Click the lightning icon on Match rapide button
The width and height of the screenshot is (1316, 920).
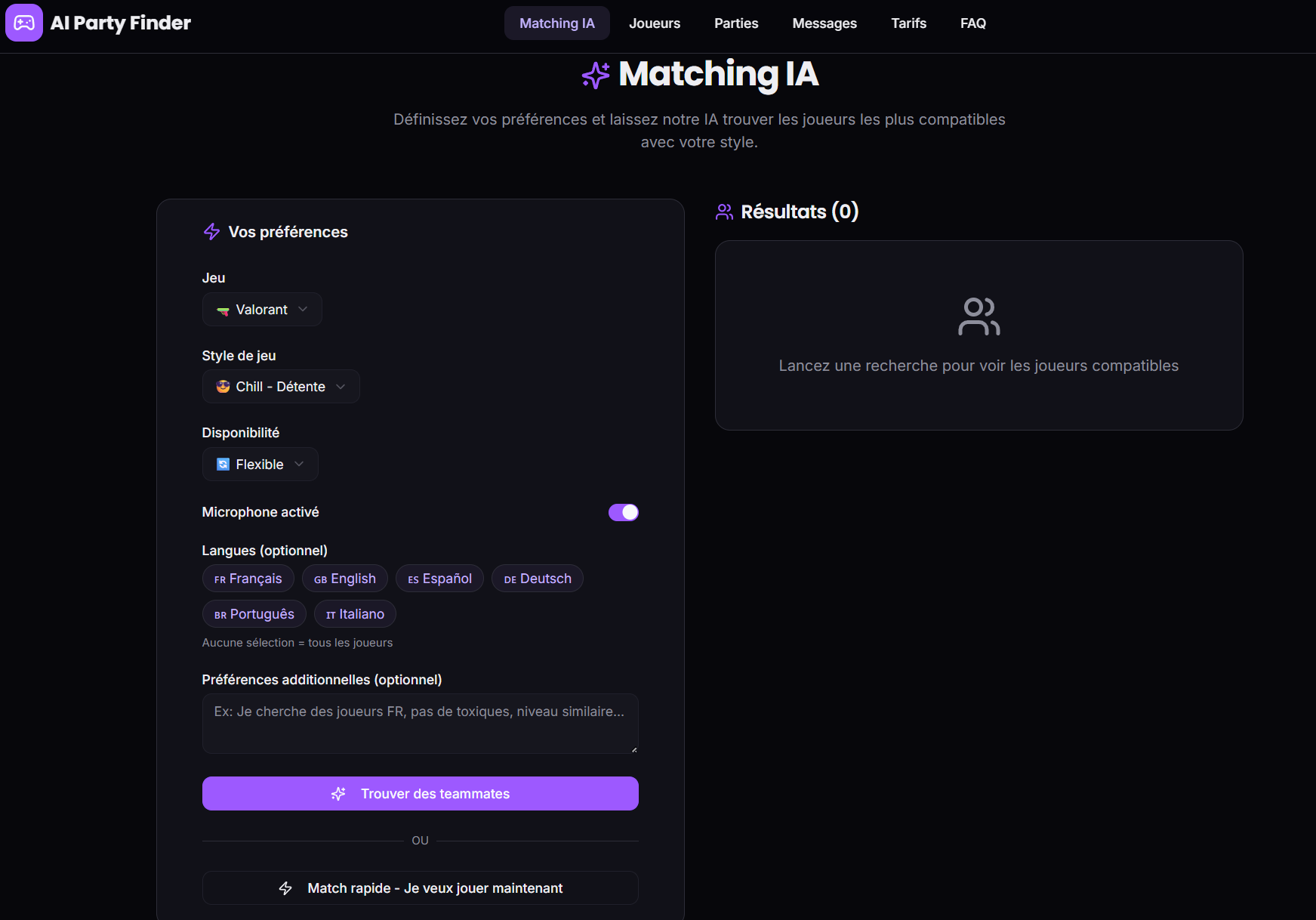286,888
